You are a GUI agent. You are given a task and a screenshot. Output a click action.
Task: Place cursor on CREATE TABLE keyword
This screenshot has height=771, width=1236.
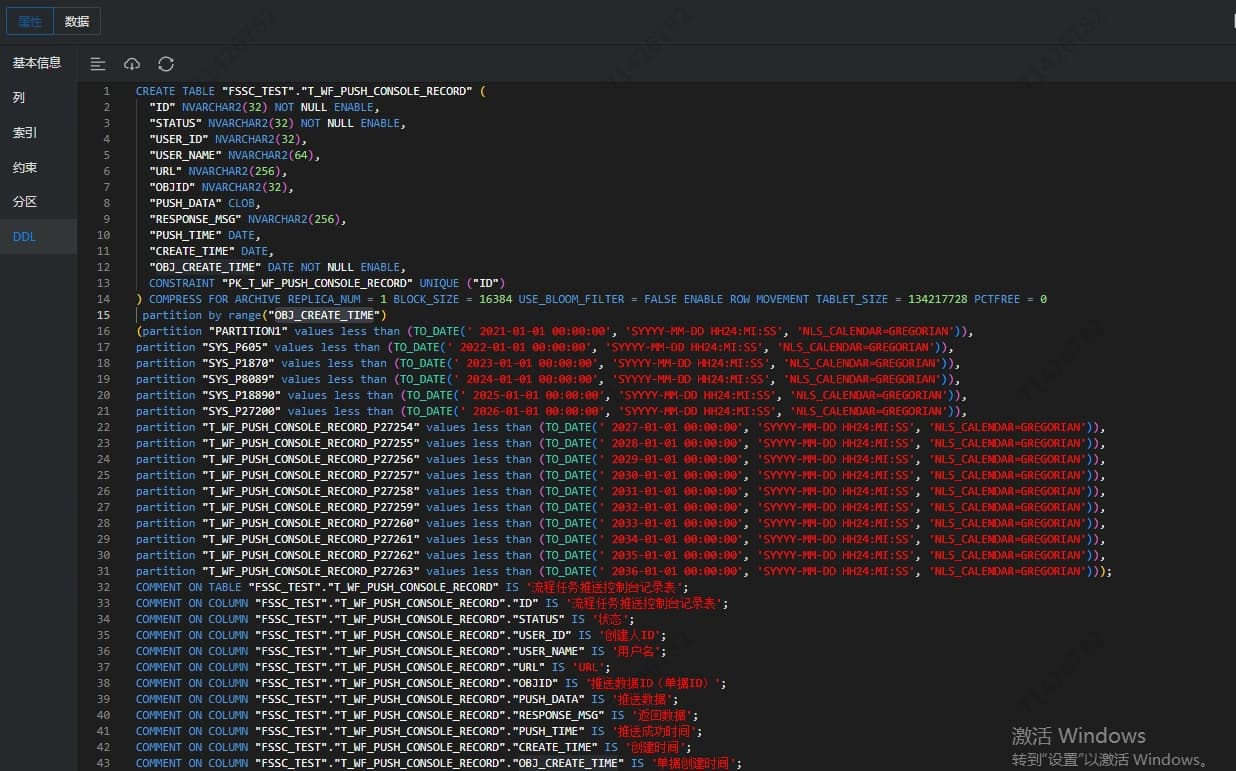(175, 91)
